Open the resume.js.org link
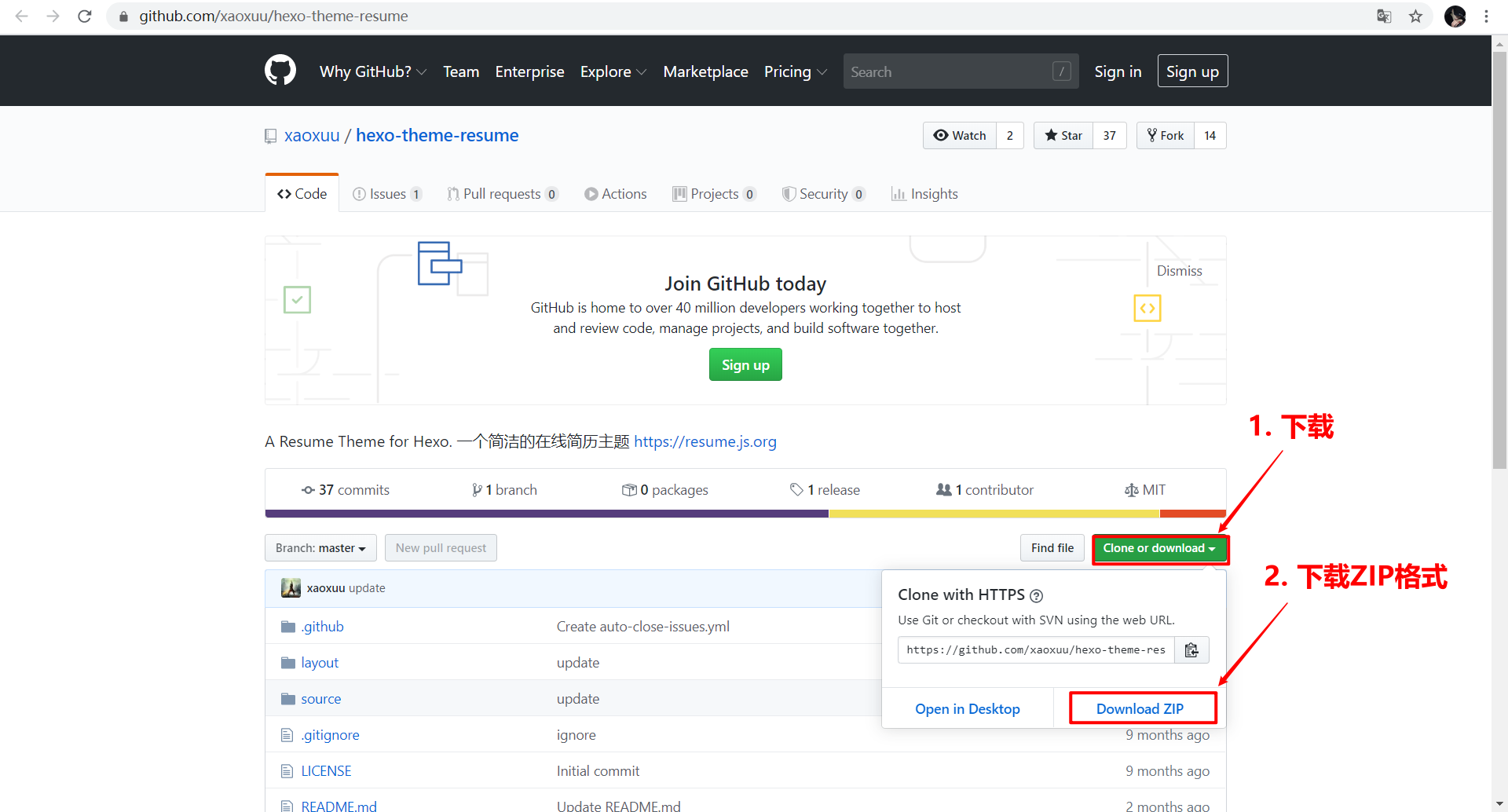The height and width of the screenshot is (812, 1508). click(x=705, y=441)
